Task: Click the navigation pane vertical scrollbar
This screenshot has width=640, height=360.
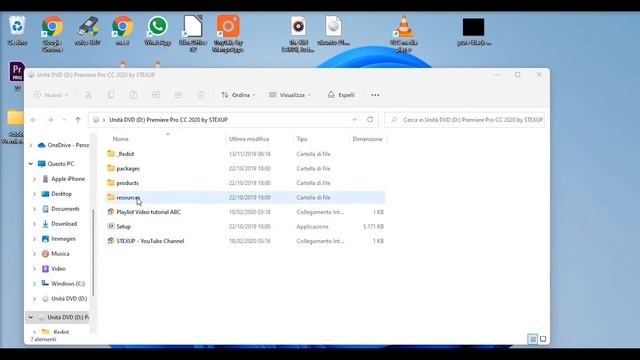Action: (93, 252)
